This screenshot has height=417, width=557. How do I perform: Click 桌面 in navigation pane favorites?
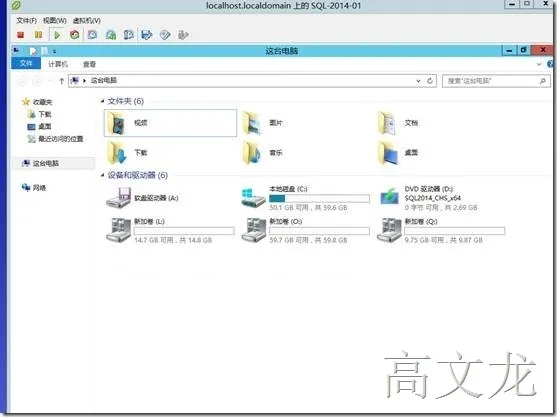(40, 126)
